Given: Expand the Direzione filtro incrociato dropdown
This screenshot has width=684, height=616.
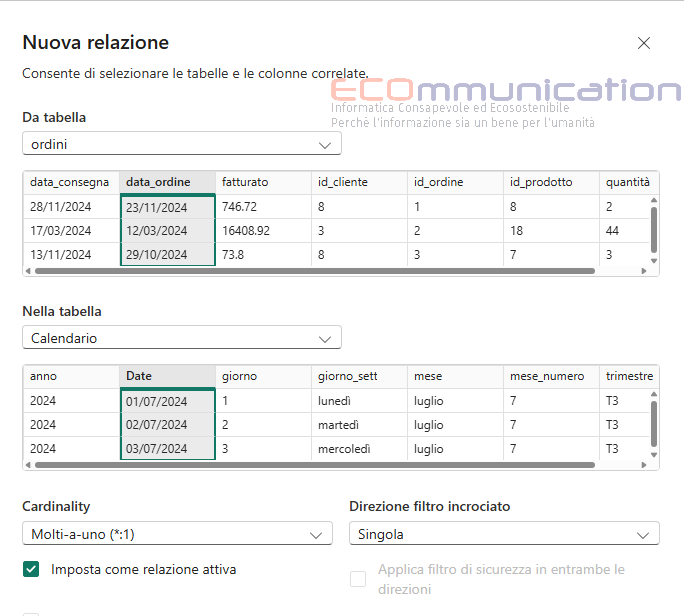Looking at the screenshot, I should (x=504, y=534).
